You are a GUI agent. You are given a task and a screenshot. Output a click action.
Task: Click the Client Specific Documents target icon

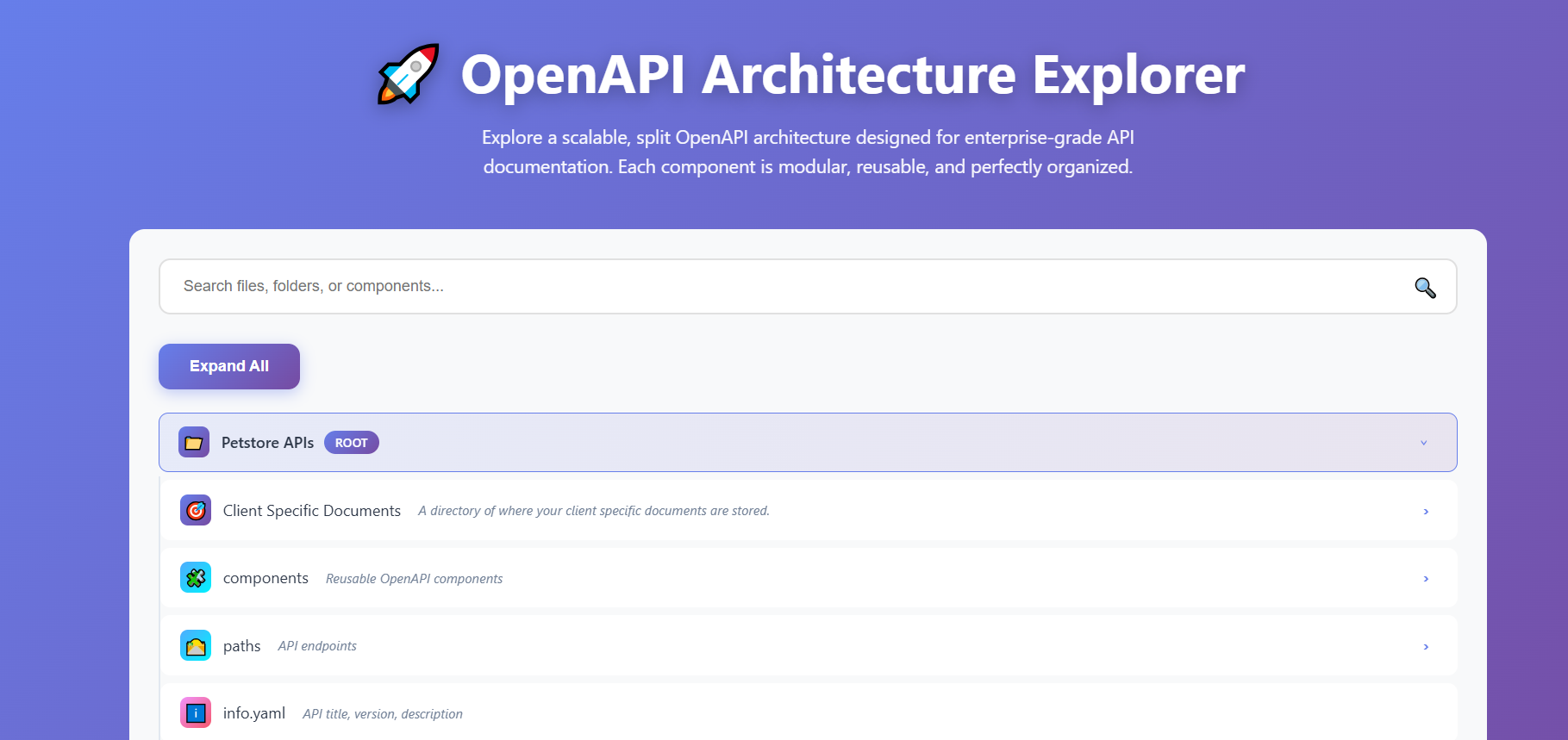tap(196, 511)
